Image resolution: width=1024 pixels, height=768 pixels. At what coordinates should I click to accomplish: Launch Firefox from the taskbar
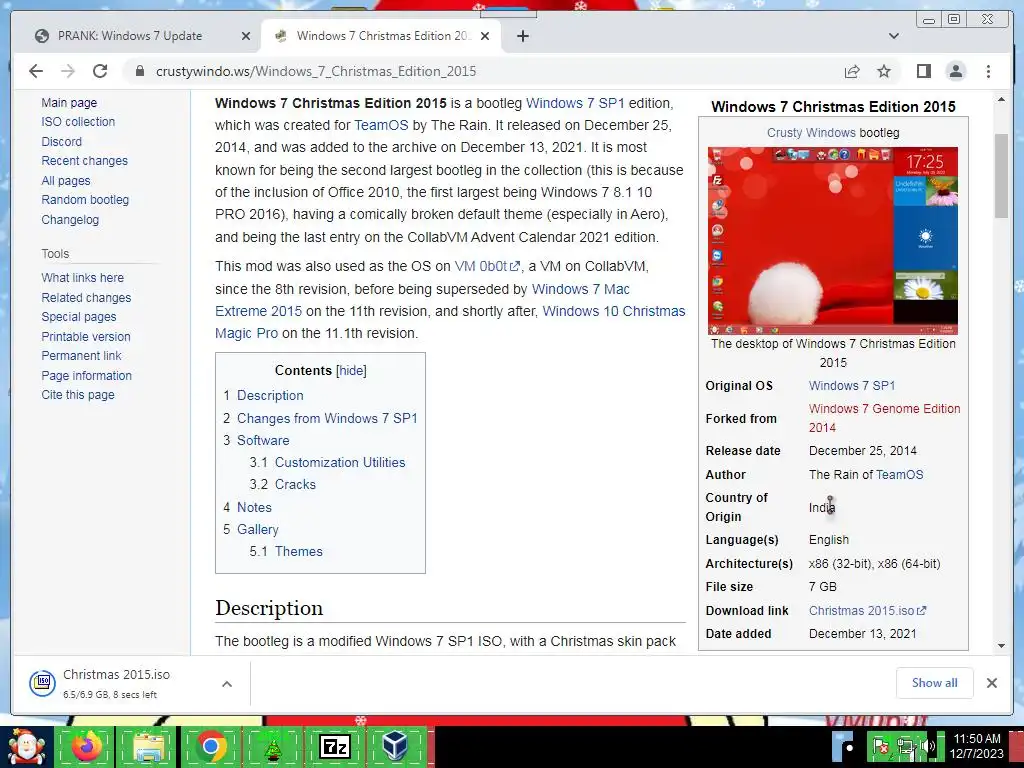[88, 746]
